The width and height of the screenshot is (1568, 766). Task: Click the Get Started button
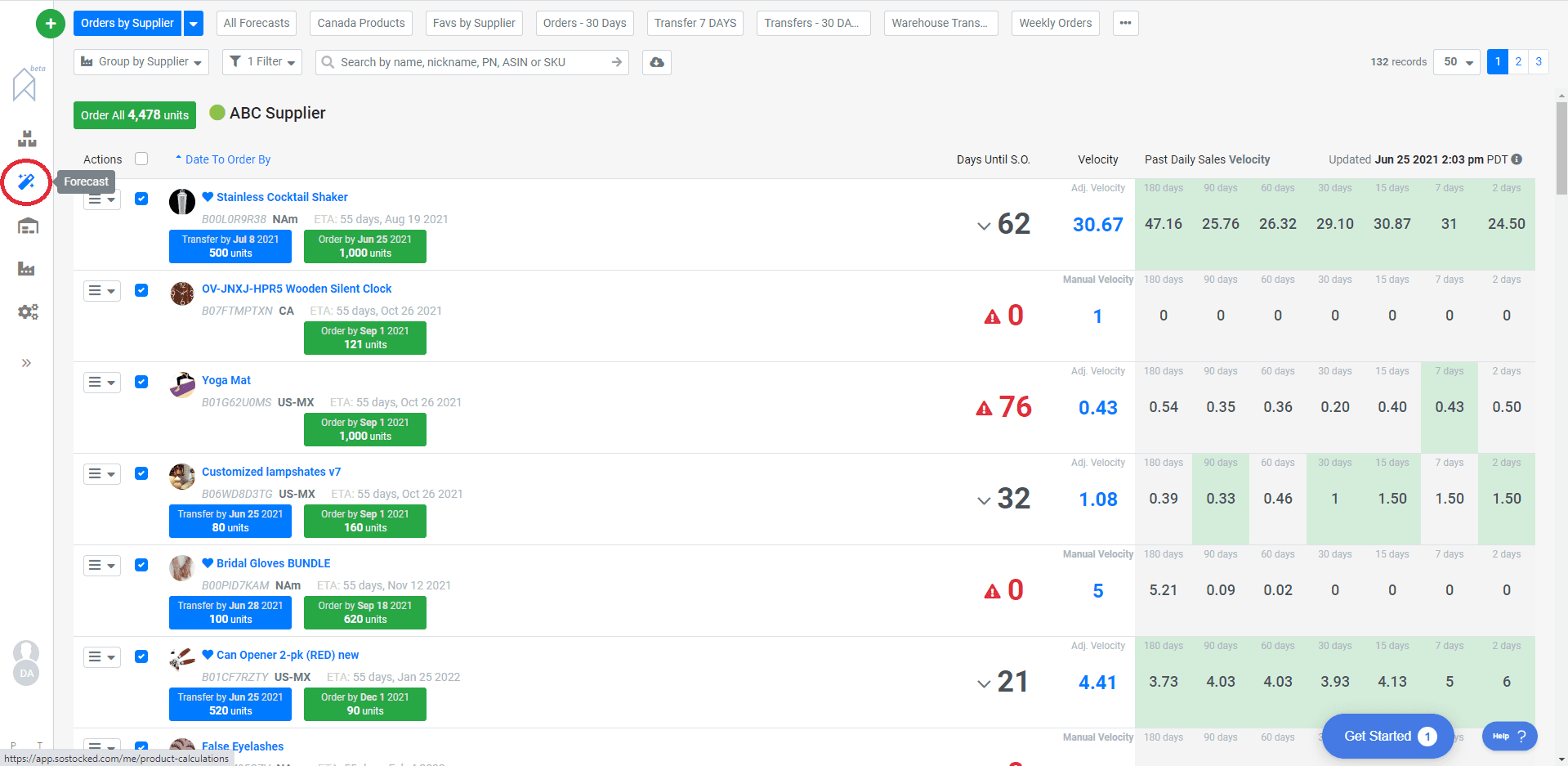[x=1387, y=736]
